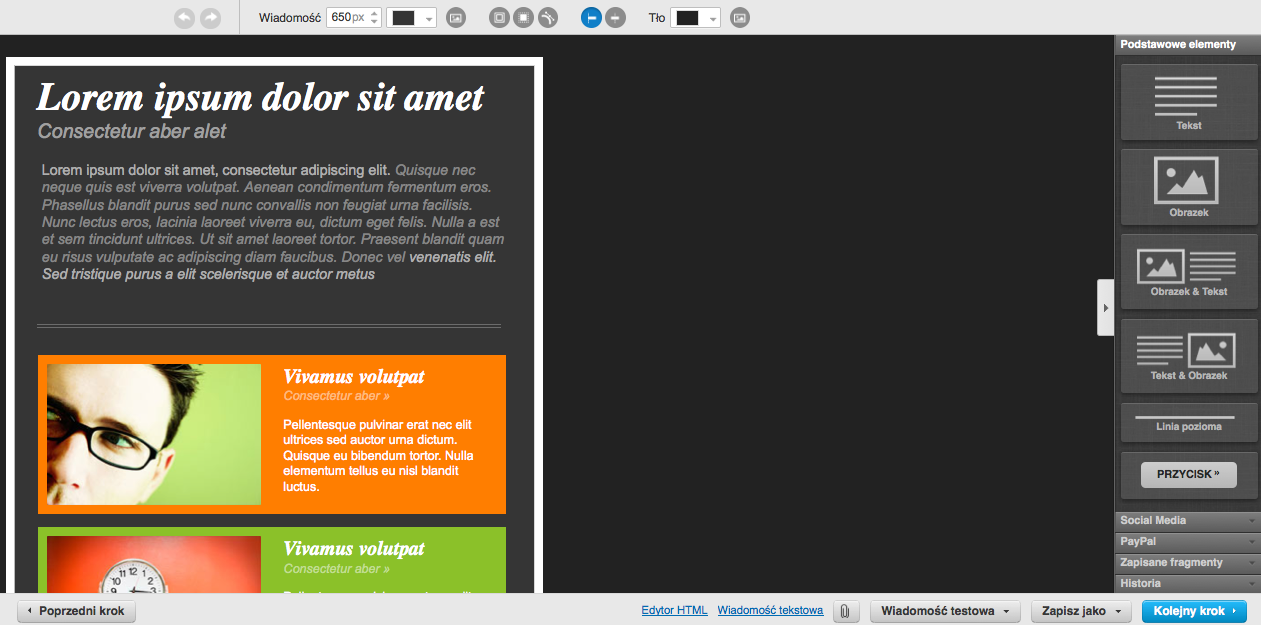The width and height of the screenshot is (1261, 625).
Task: Open message background image picker next to Wiadomość
Action: click(x=456, y=18)
